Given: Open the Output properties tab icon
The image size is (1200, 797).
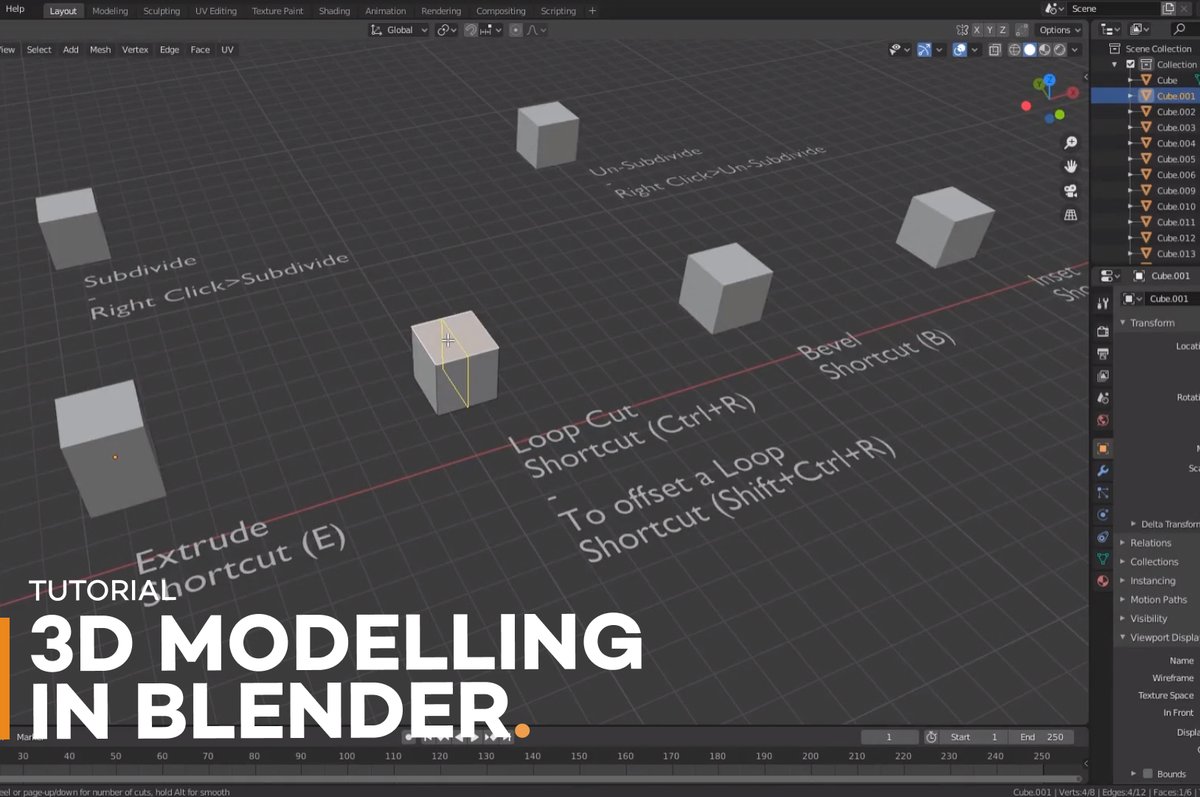Looking at the screenshot, I should tap(1103, 354).
